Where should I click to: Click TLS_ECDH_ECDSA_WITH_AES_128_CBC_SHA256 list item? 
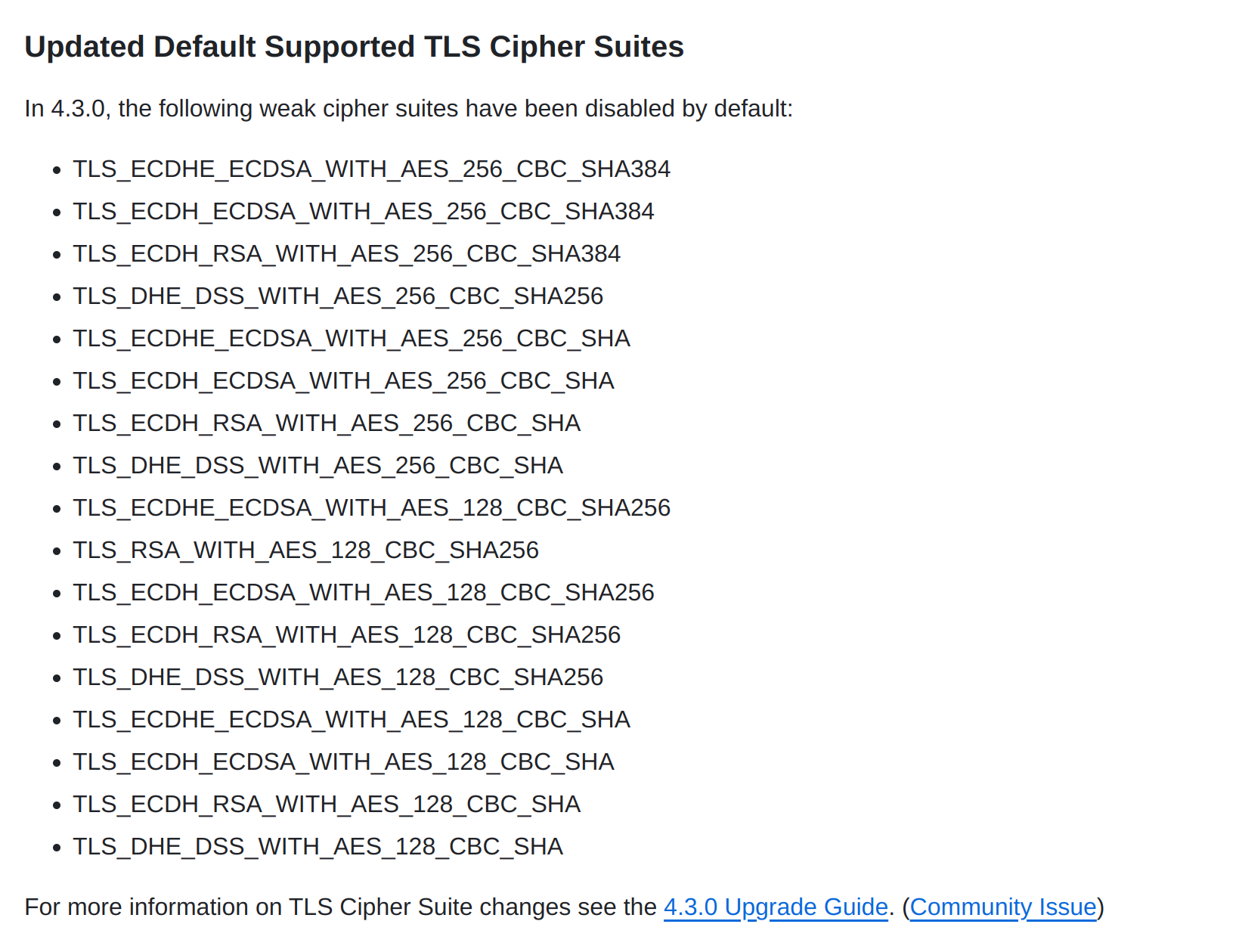pyautogui.click(x=363, y=593)
